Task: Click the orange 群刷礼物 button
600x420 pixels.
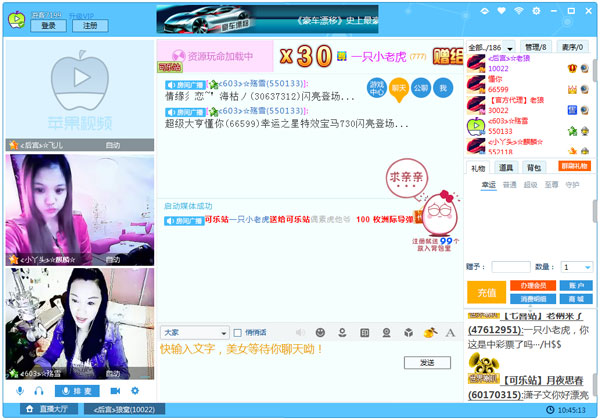Action: point(574,166)
